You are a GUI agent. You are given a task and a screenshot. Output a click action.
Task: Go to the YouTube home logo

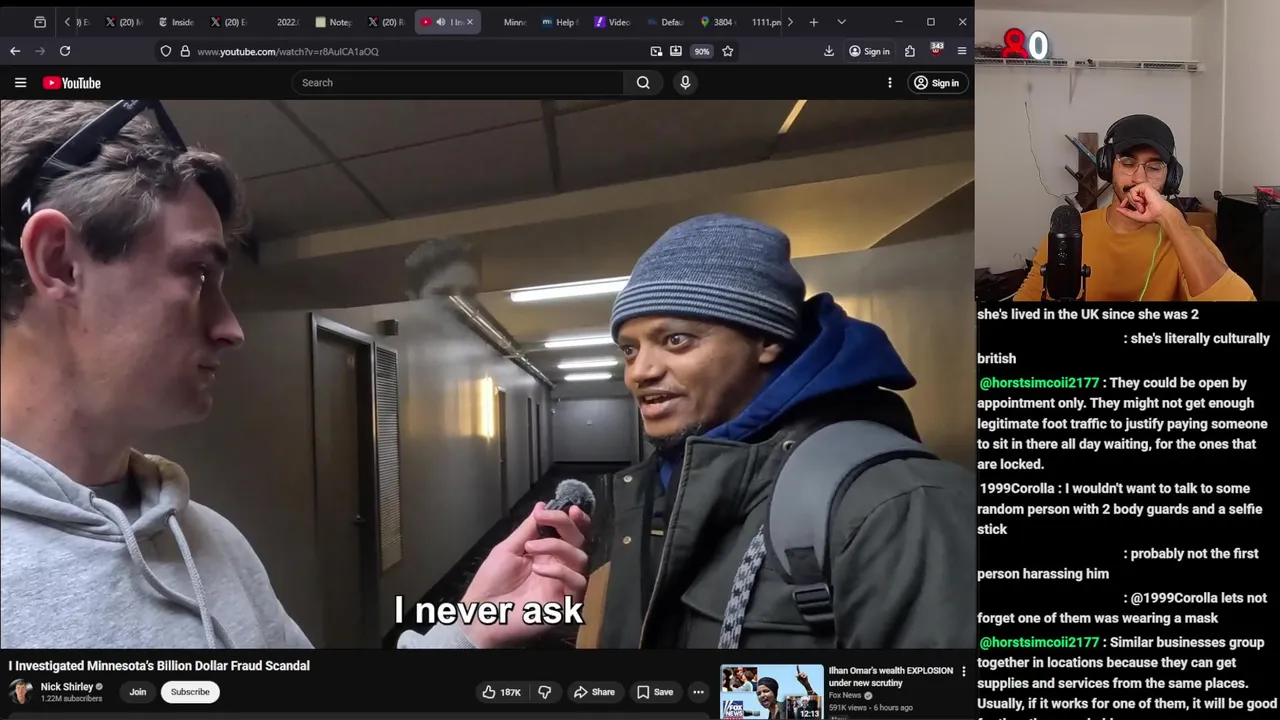click(x=72, y=83)
